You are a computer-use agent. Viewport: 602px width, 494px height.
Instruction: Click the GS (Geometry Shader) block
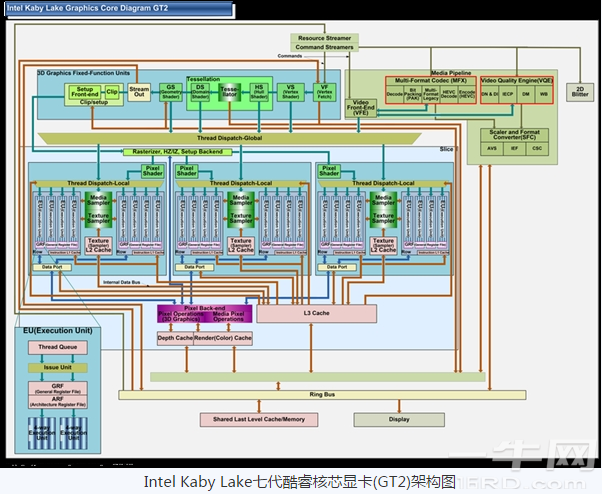tap(171, 92)
